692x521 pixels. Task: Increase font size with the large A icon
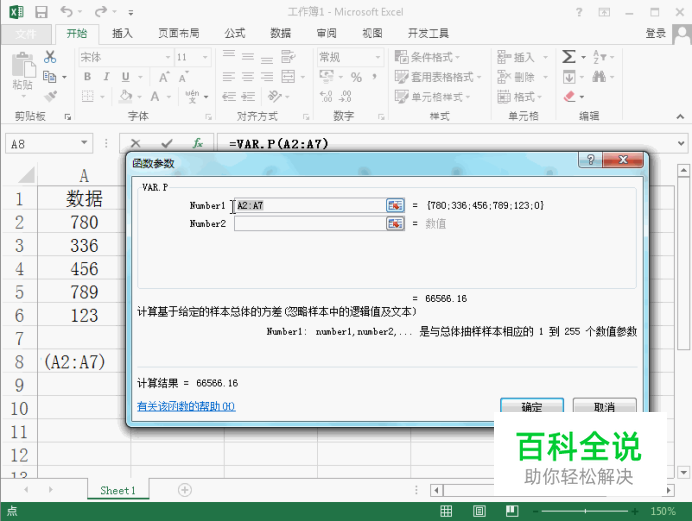(x=164, y=77)
